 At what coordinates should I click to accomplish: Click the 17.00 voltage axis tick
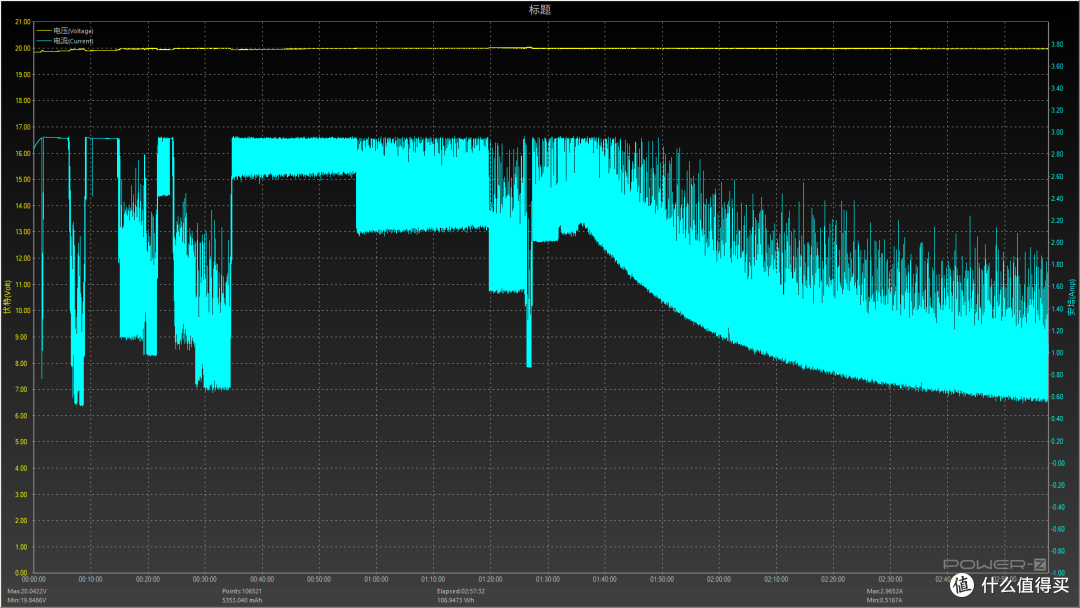(x=23, y=127)
